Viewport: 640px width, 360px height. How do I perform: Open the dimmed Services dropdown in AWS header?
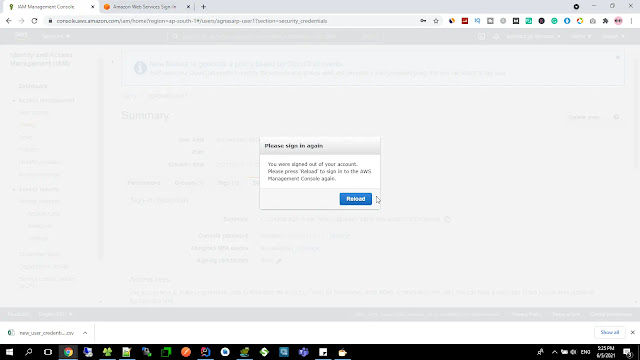(56, 36)
